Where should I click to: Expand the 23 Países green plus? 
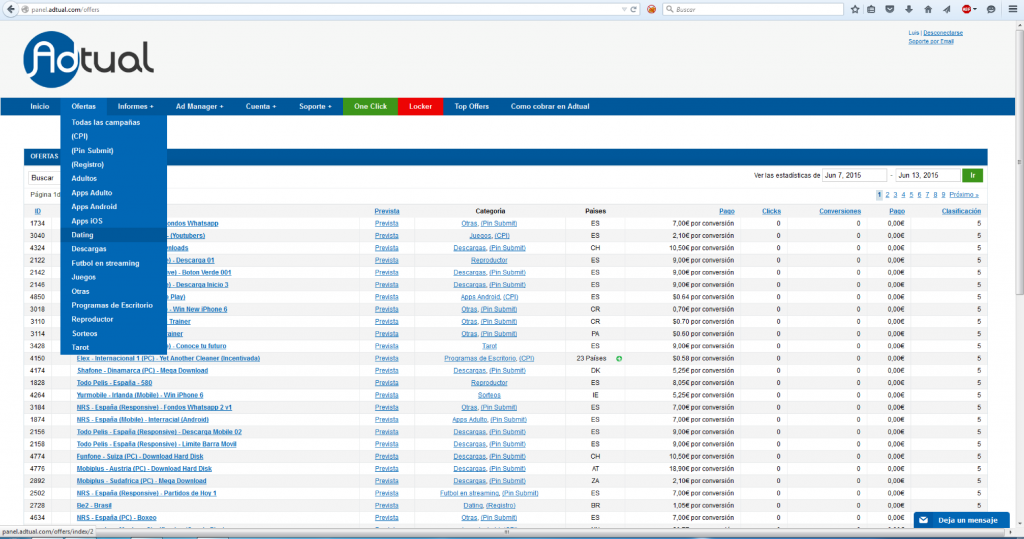point(619,358)
